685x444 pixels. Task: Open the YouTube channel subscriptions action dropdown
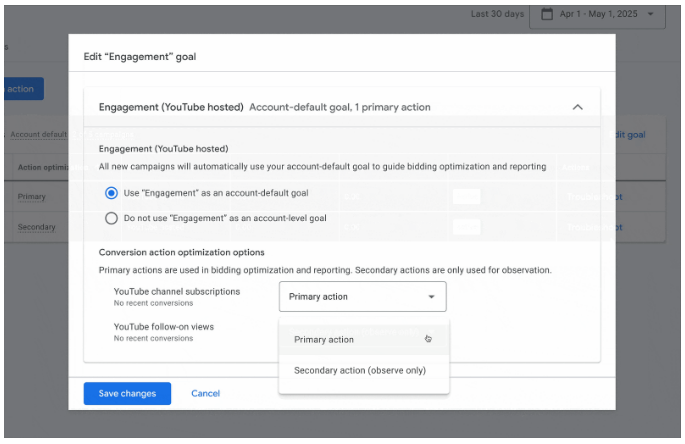pyautogui.click(x=363, y=296)
